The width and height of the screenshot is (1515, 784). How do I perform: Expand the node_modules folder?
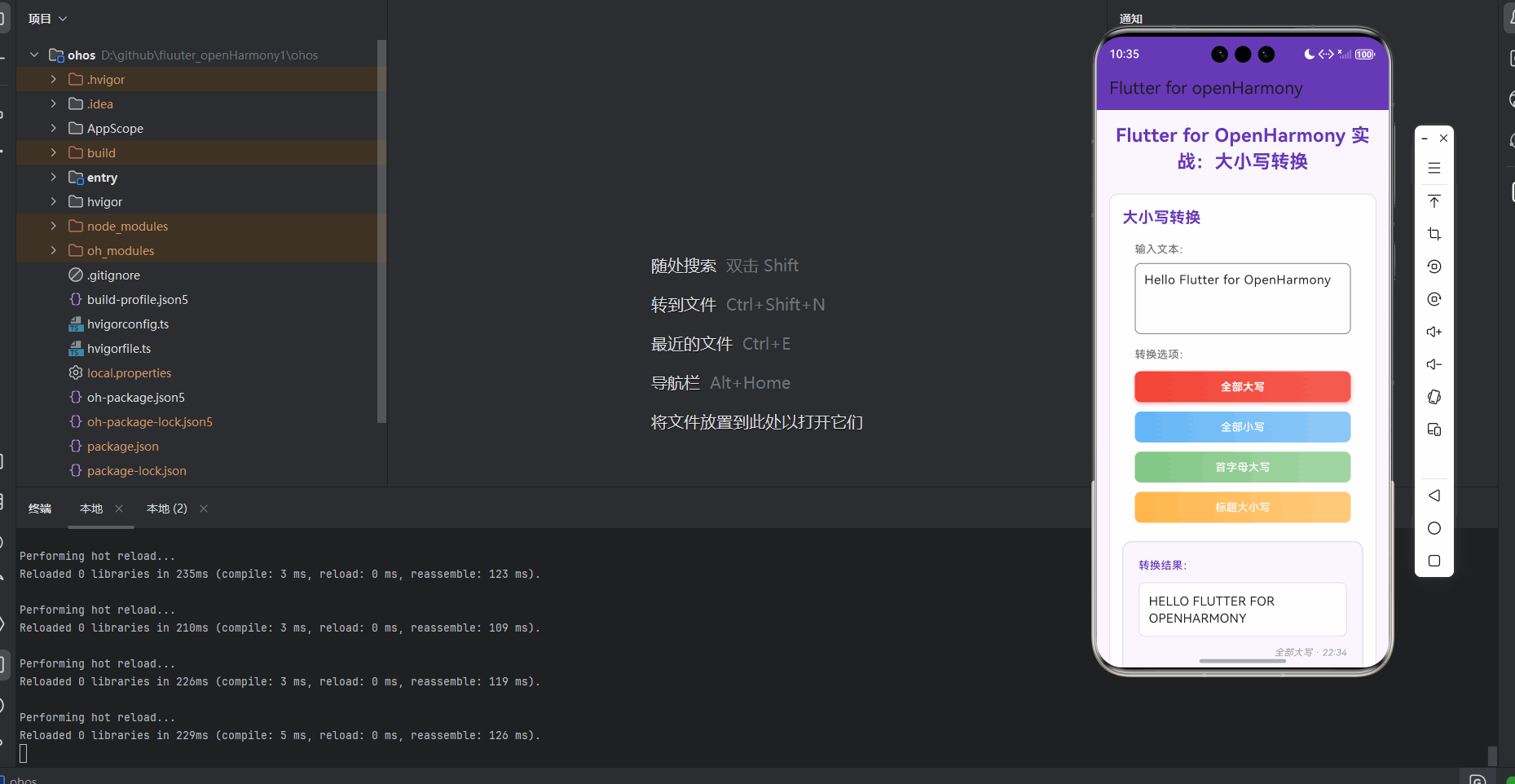pyautogui.click(x=54, y=226)
